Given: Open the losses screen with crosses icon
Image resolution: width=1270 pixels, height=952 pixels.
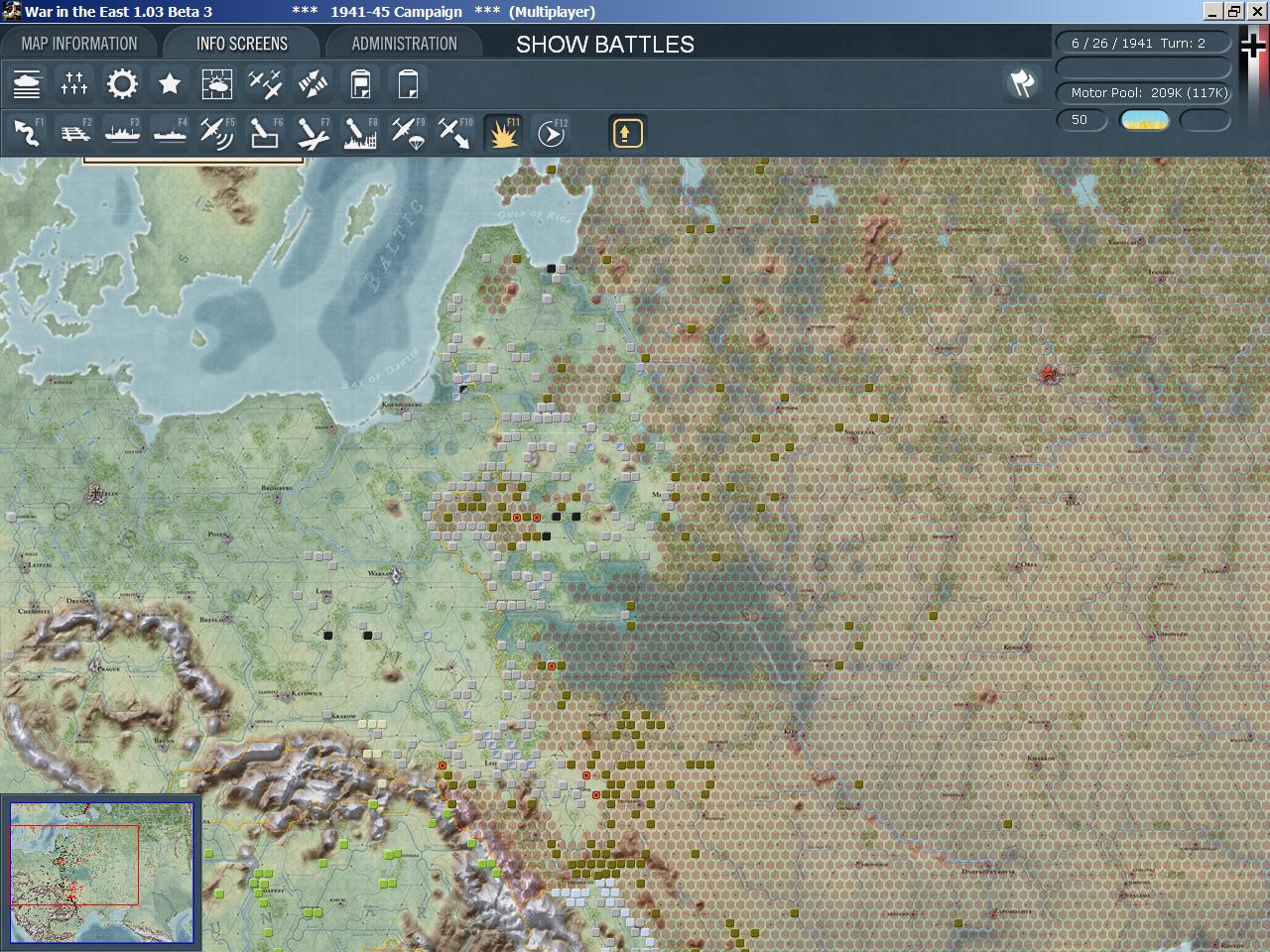Looking at the screenshot, I should coord(74,84).
